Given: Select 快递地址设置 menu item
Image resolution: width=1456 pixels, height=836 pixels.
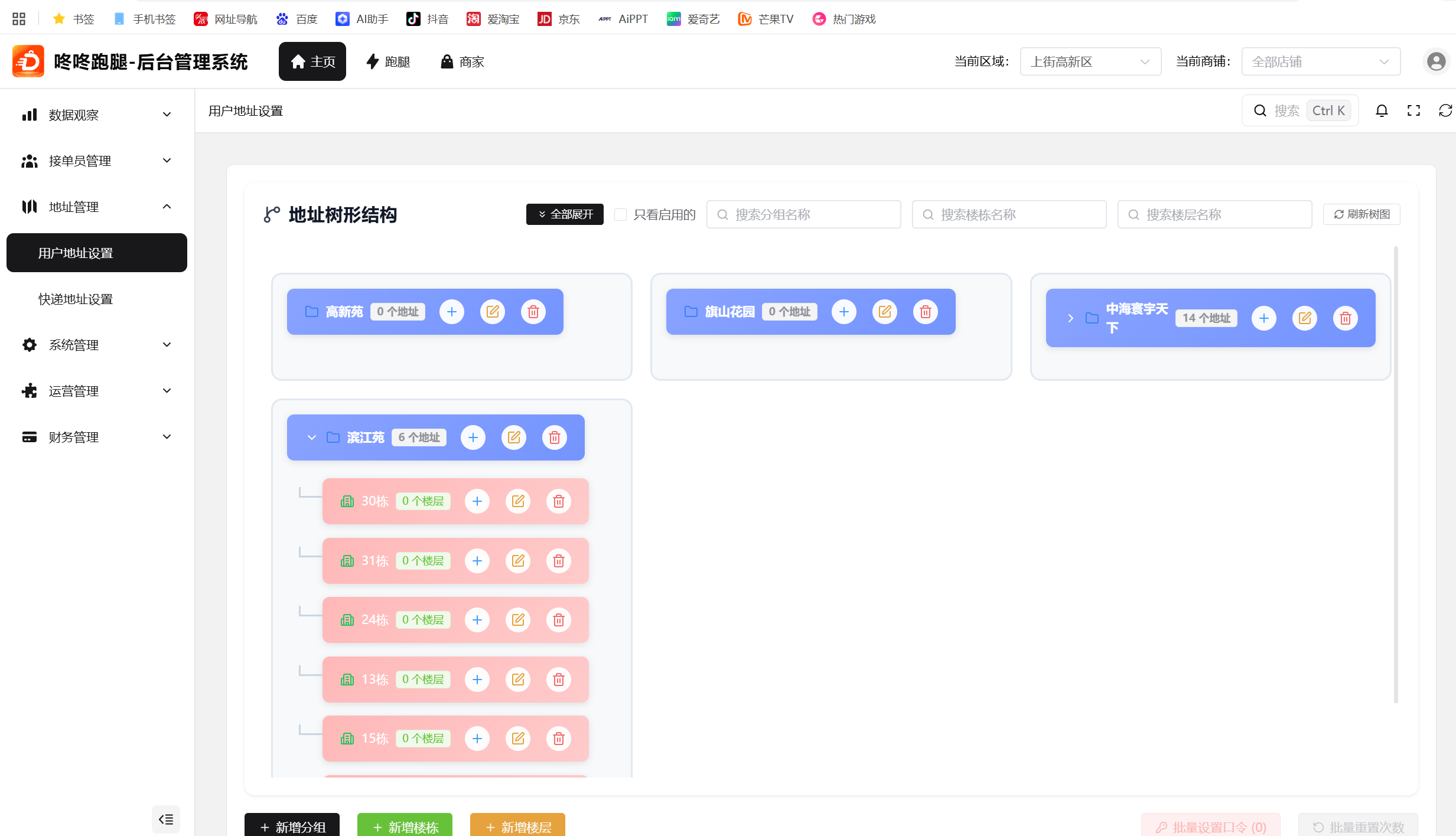Looking at the screenshot, I should point(97,299).
